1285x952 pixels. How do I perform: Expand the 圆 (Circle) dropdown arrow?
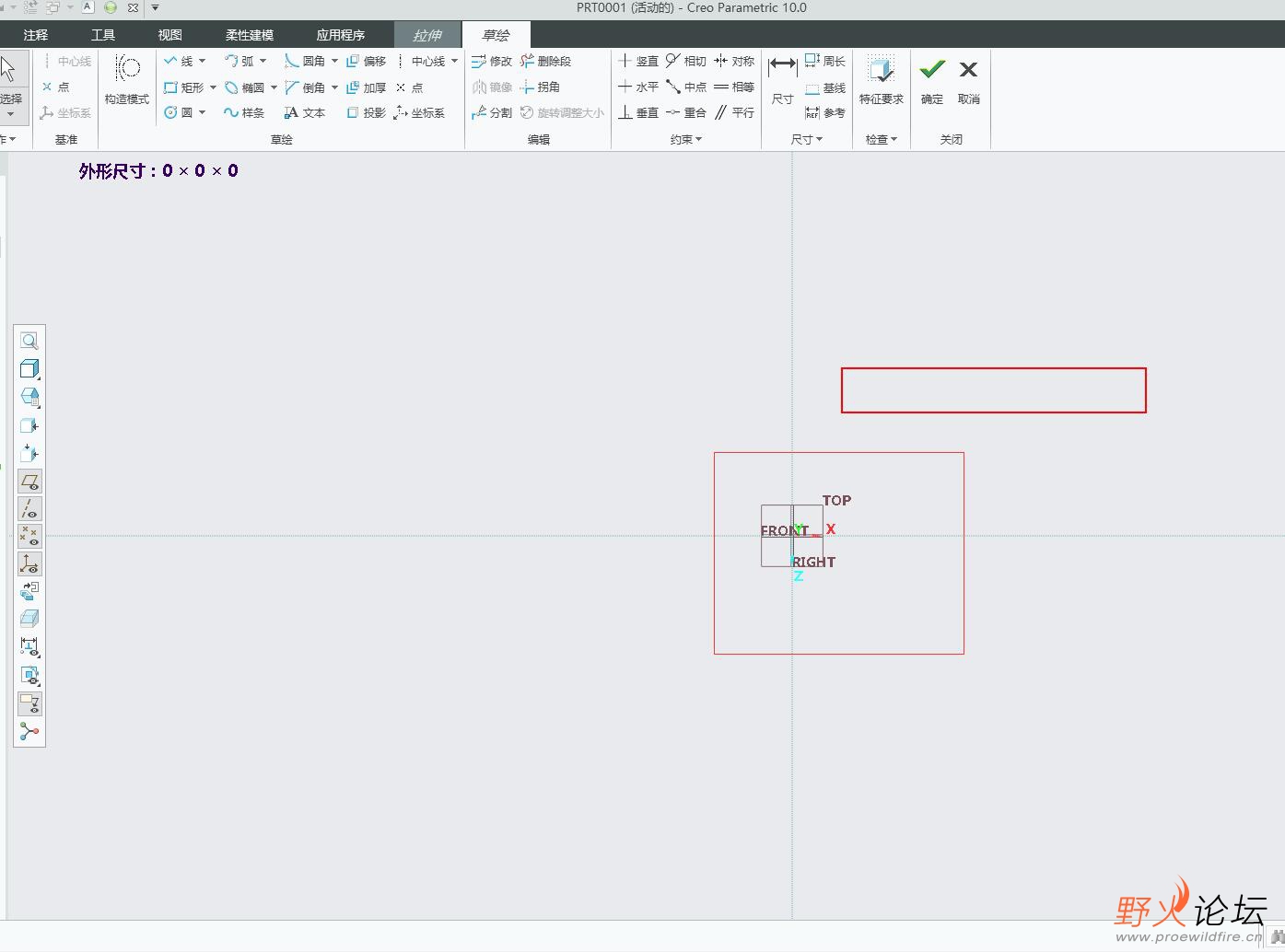pyautogui.click(x=202, y=112)
